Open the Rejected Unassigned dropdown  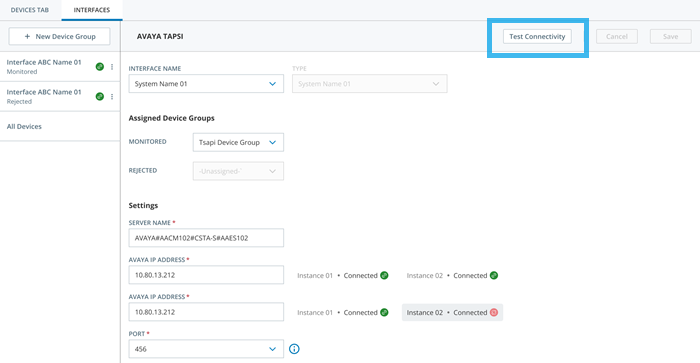[x=238, y=171]
